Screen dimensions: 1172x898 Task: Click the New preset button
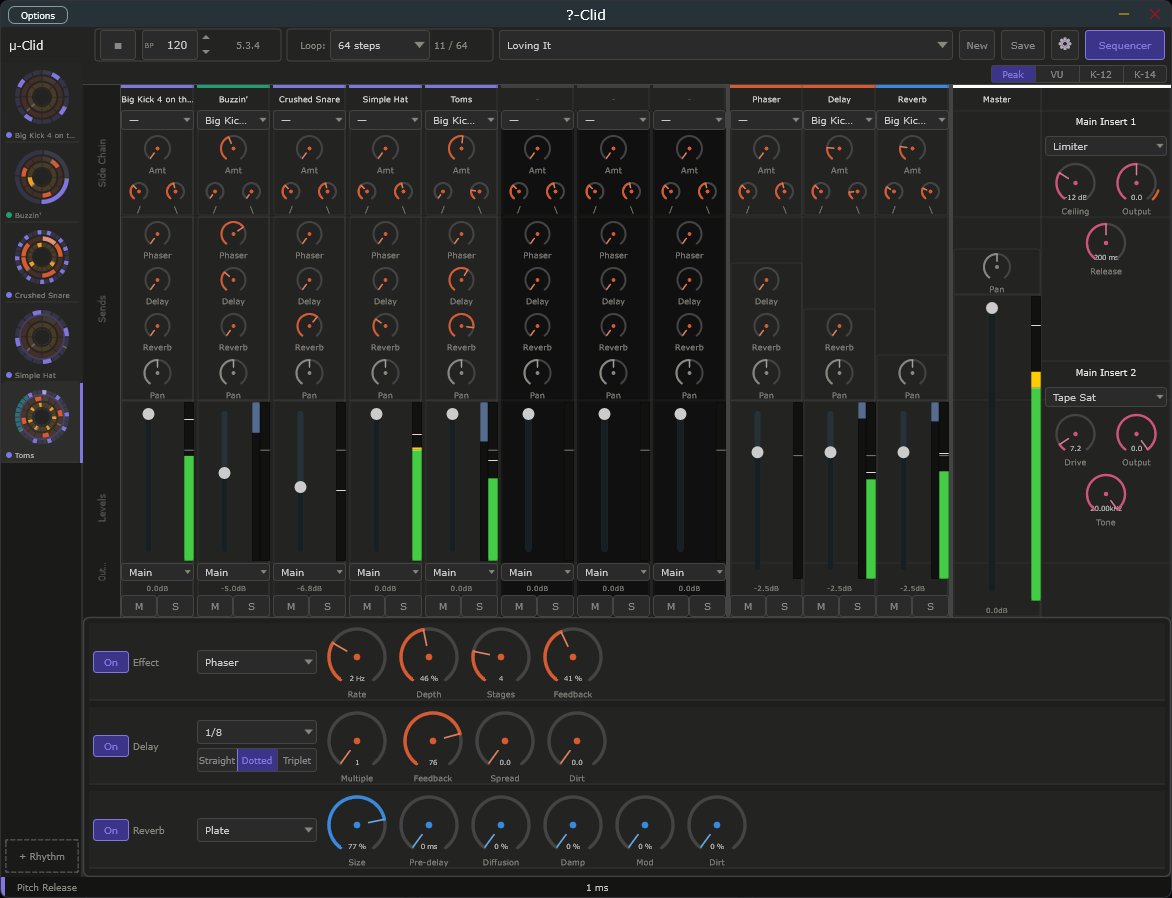pyautogui.click(x=976, y=46)
